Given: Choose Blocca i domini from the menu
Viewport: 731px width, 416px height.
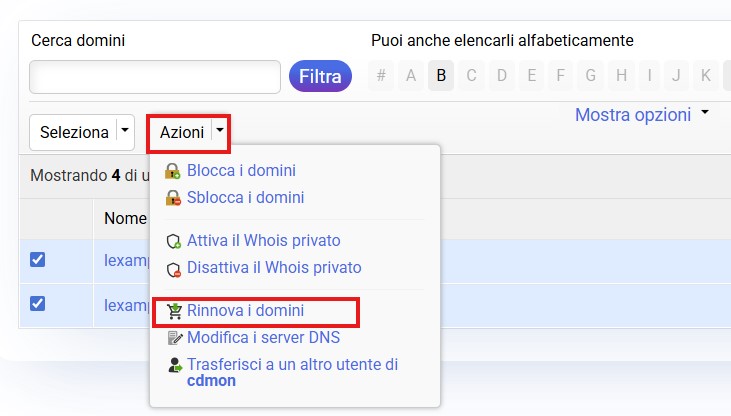Looking at the screenshot, I should pos(241,171).
